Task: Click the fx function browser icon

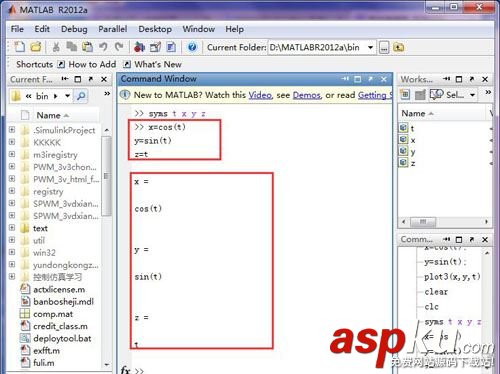Action: click(125, 370)
